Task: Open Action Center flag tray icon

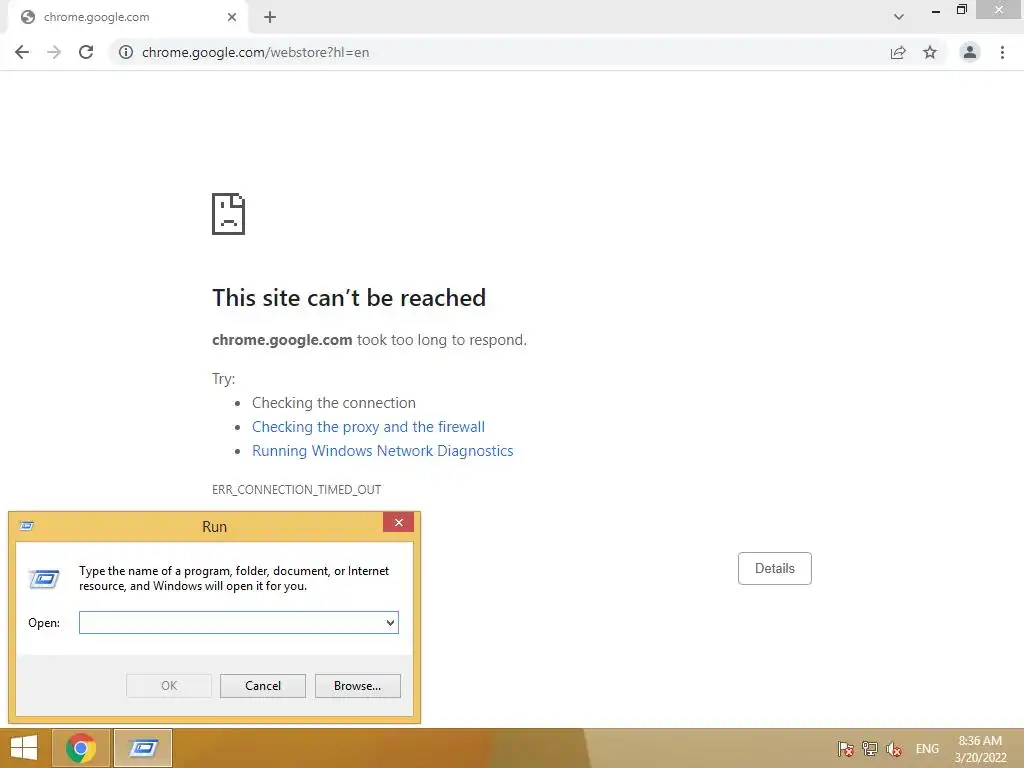Action: click(x=846, y=749)
